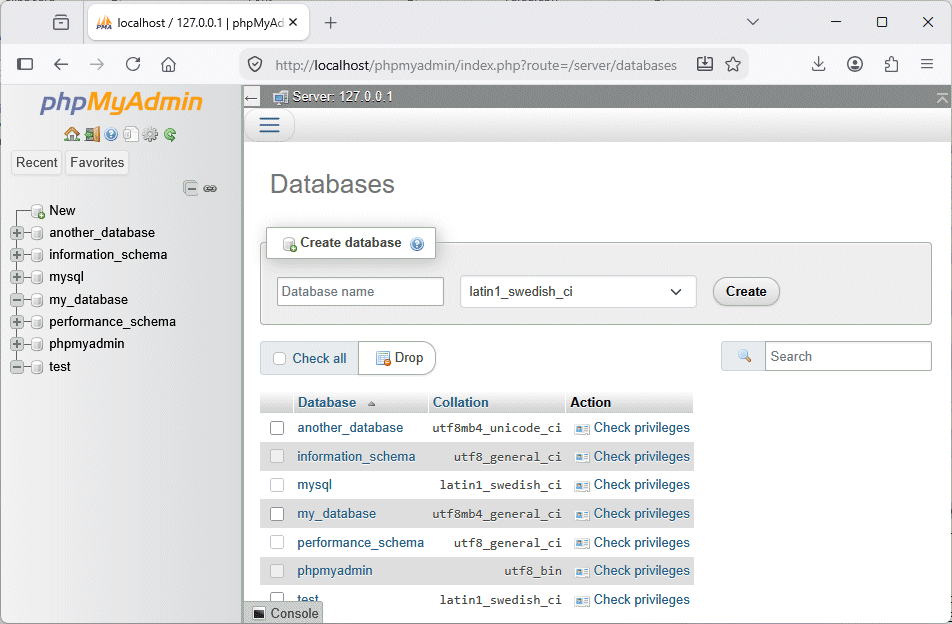Select the my_database row checkbox

pos(277,514)
